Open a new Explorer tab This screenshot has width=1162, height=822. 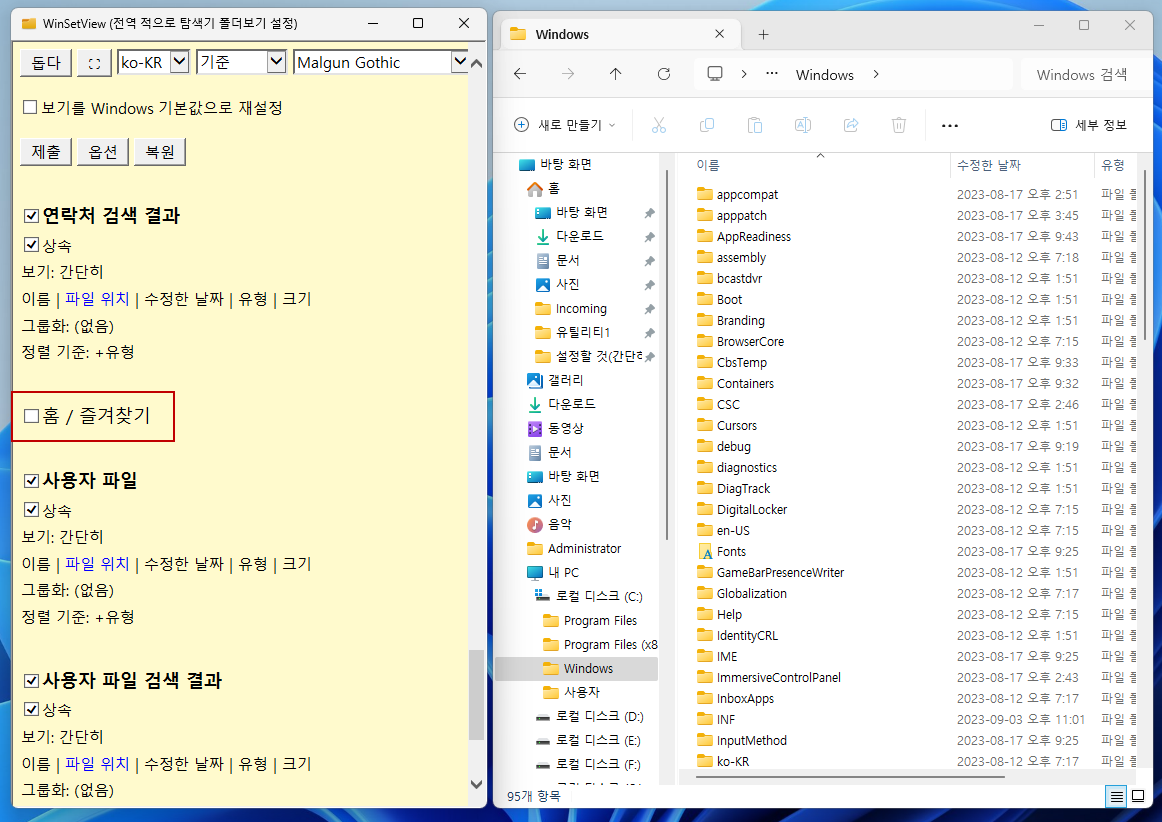[x=763, y=34]
